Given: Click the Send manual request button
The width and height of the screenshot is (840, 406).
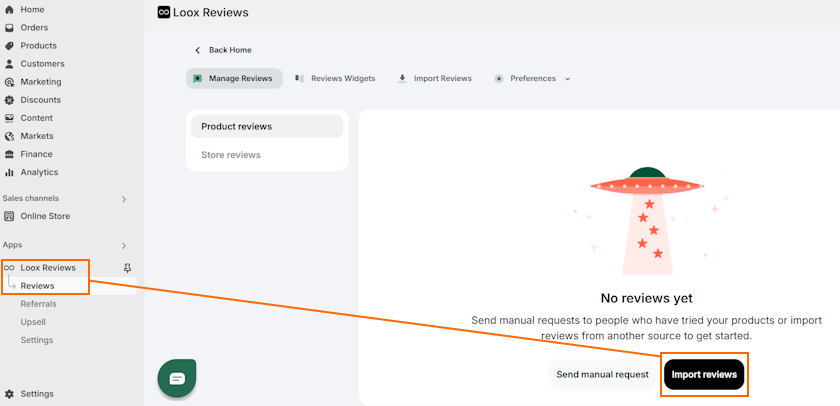Looking at the screenshot, I should click(602, 374).
